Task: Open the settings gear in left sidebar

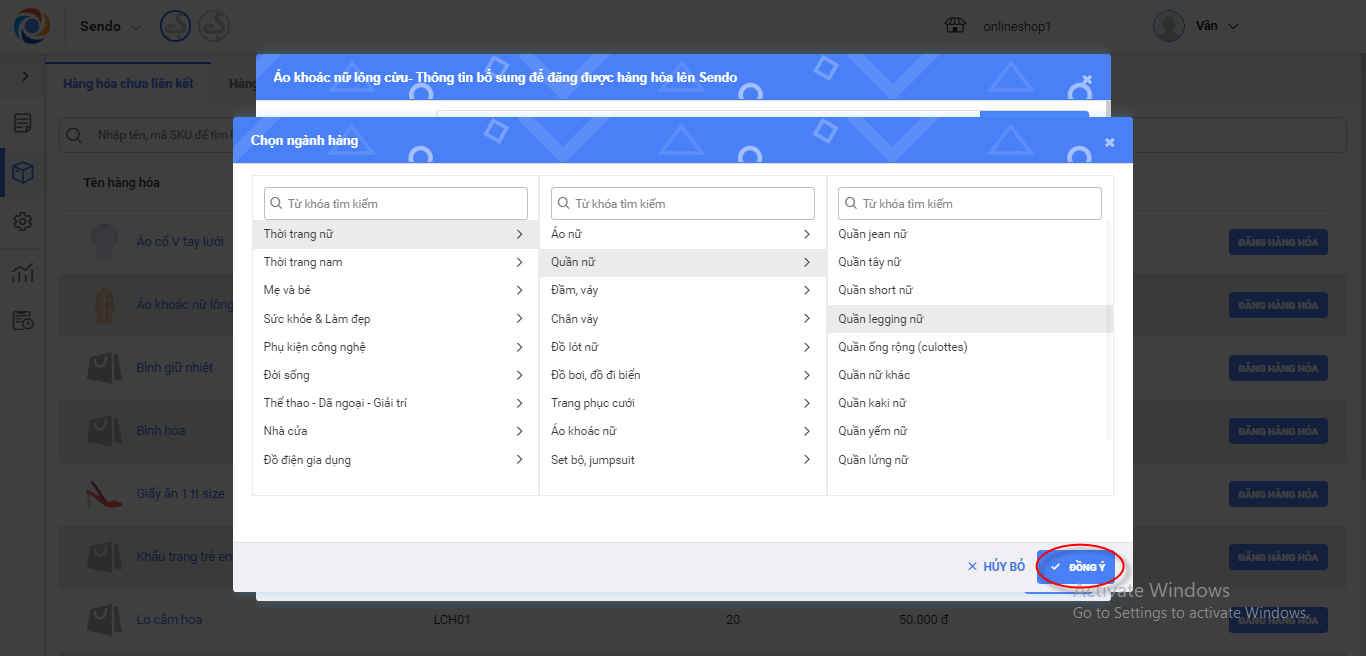Action: [22, 222]
